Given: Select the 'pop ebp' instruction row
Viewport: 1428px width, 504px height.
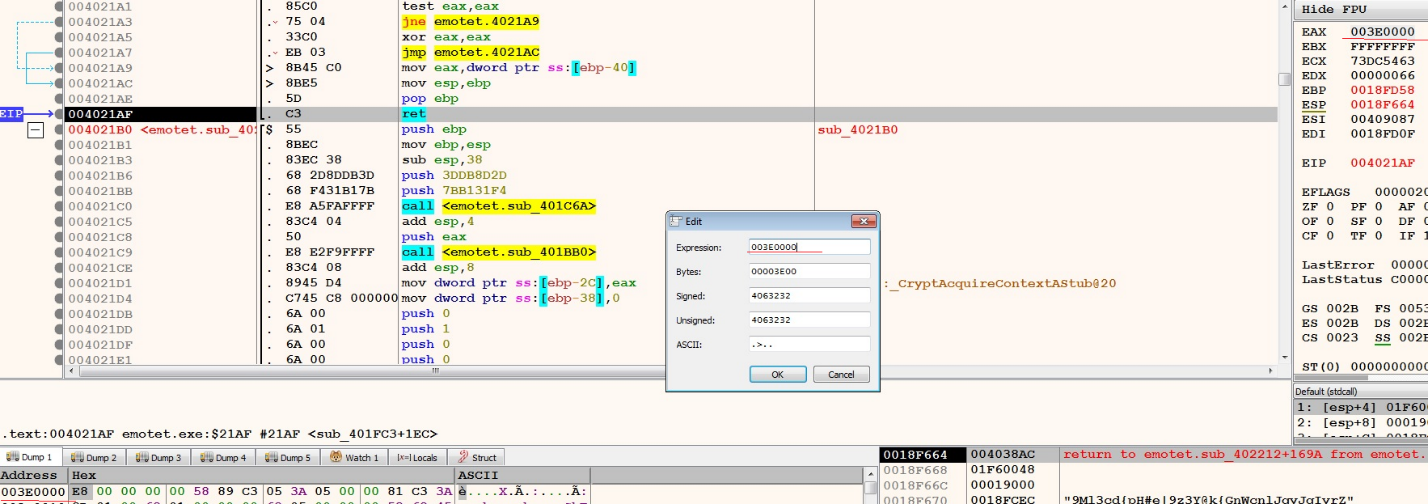Looking at the screenshot, I should pyautogui.click(x=429, y=99).
